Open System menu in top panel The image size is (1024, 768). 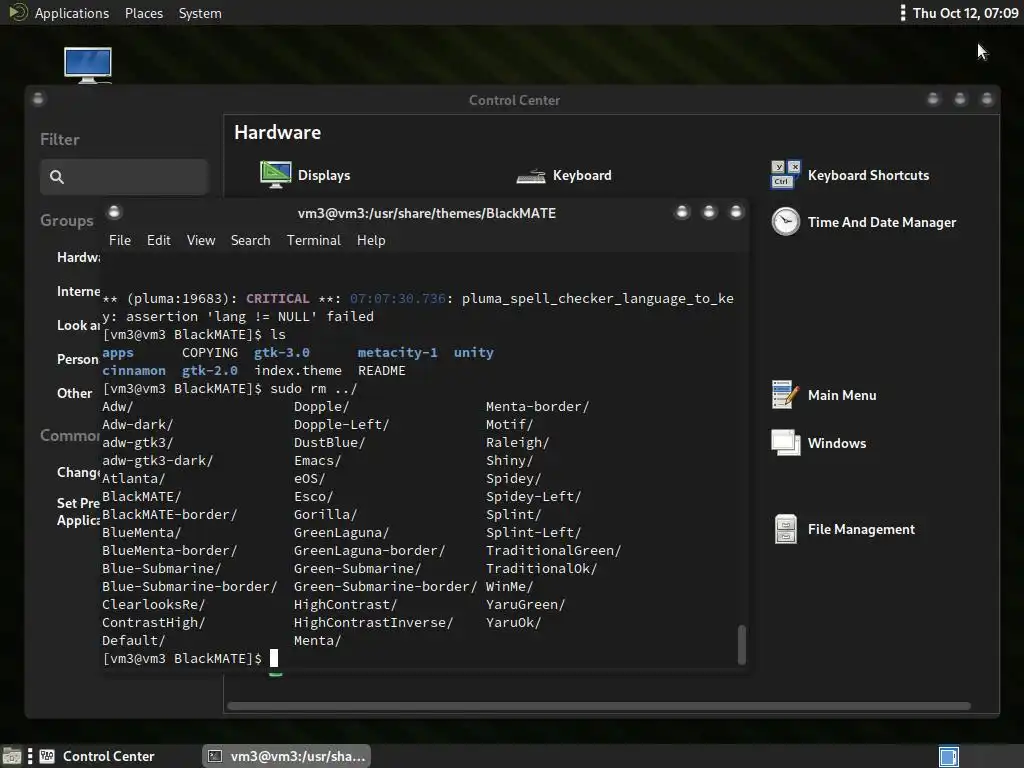(200, 13)
